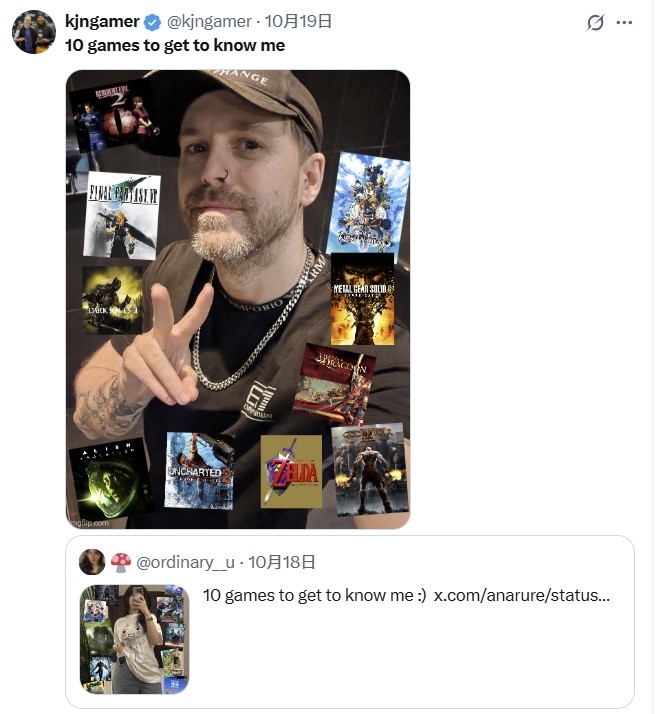Click the 10月18日 quoted tweet date
The height and width of the screenshot is (714, 662).
[x=281, y=562]
